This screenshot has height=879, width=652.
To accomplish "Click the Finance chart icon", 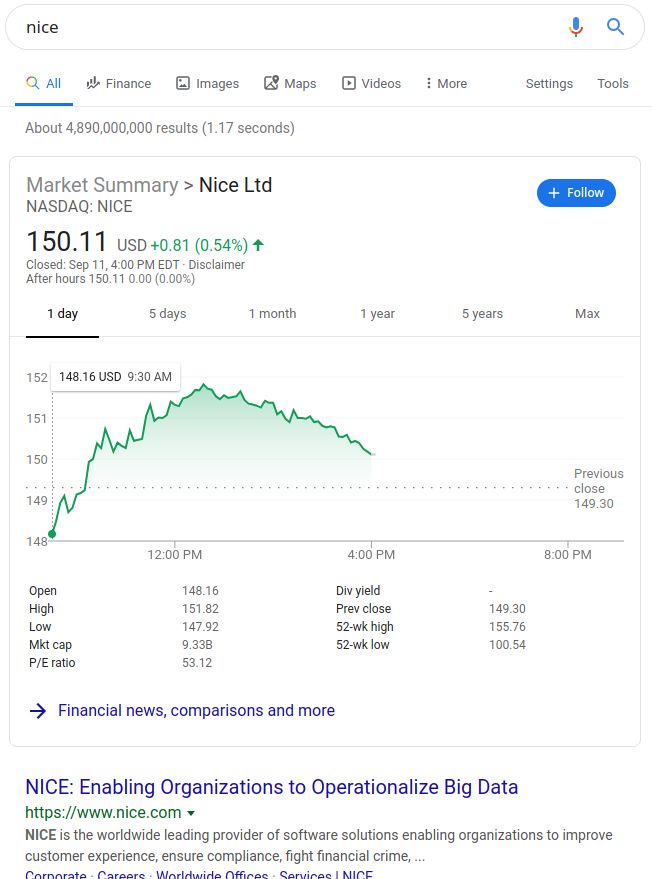I will click(93, 83).
